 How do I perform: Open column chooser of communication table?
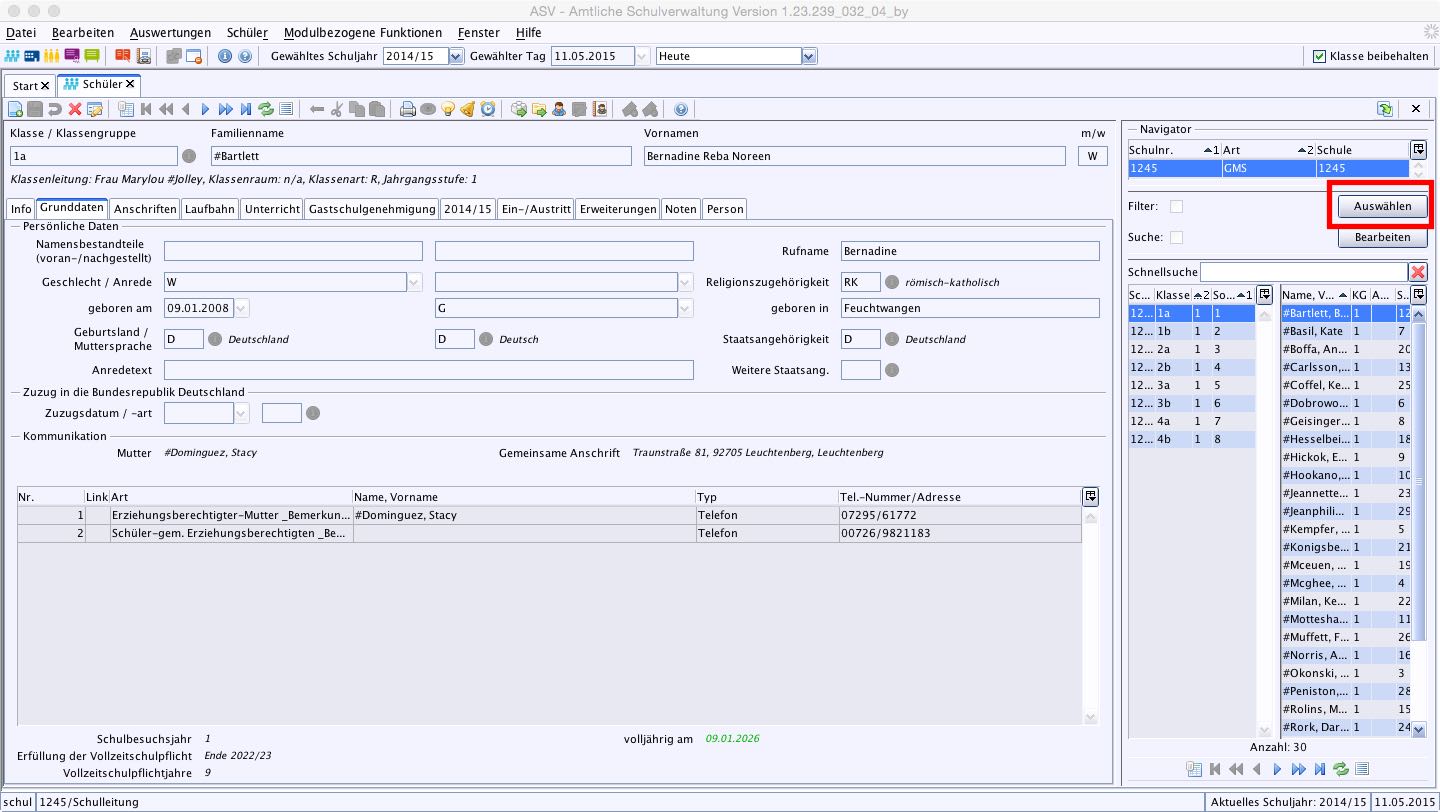point(1090,496)
